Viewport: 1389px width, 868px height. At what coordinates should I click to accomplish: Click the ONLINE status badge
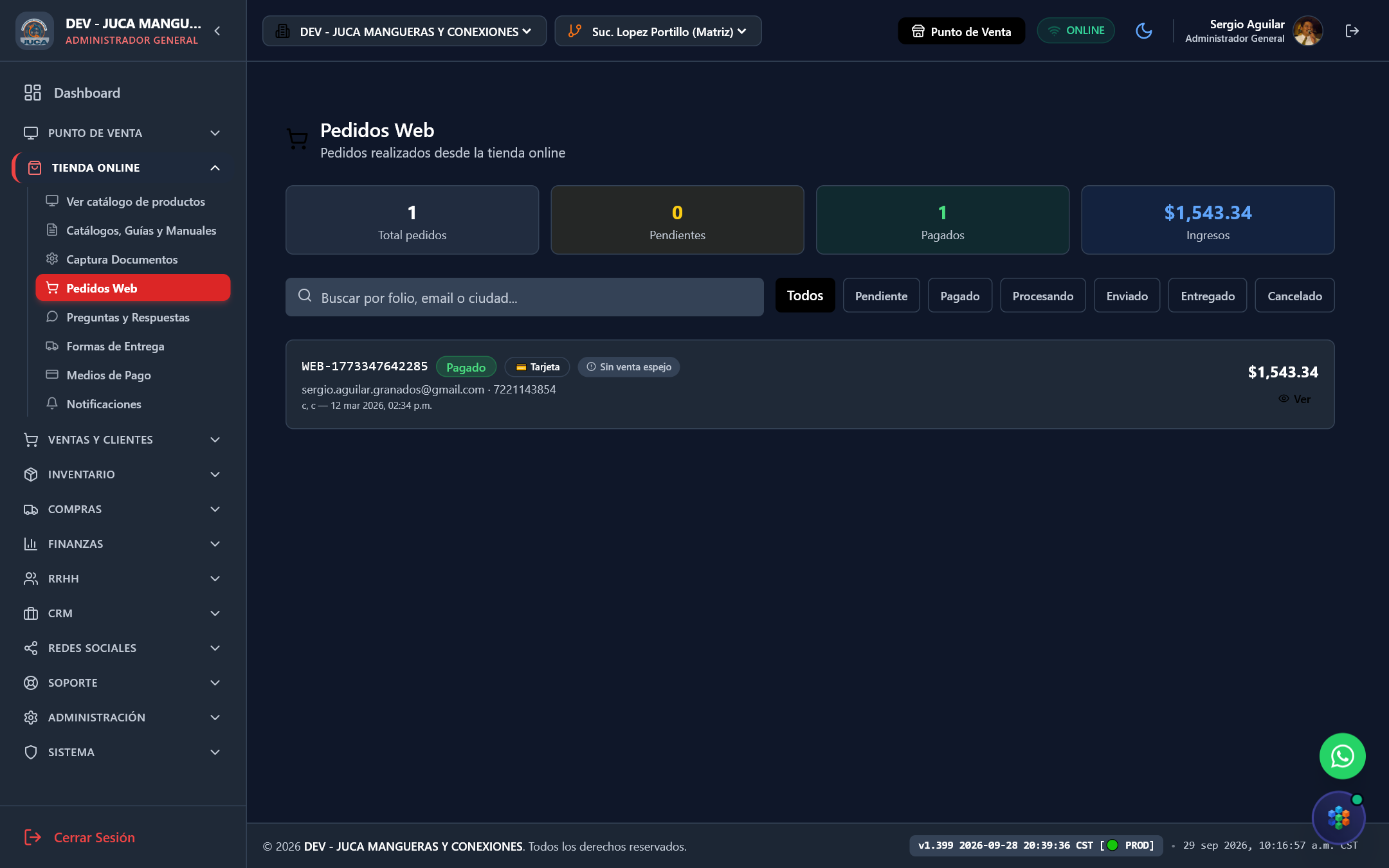pyautogui.click(x=1076, y=30)
